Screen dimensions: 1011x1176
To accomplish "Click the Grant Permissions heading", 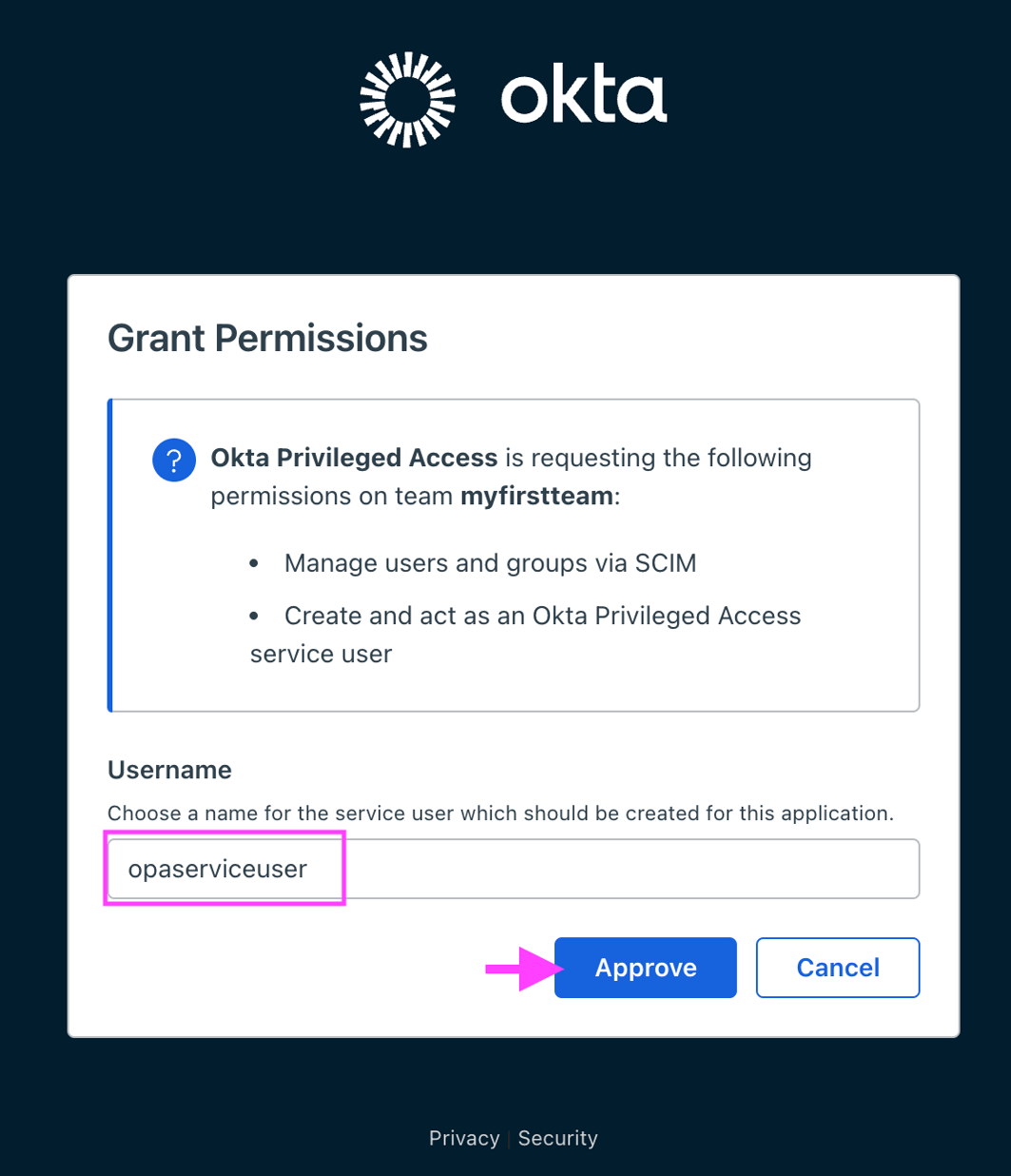I will click(267, 339).
